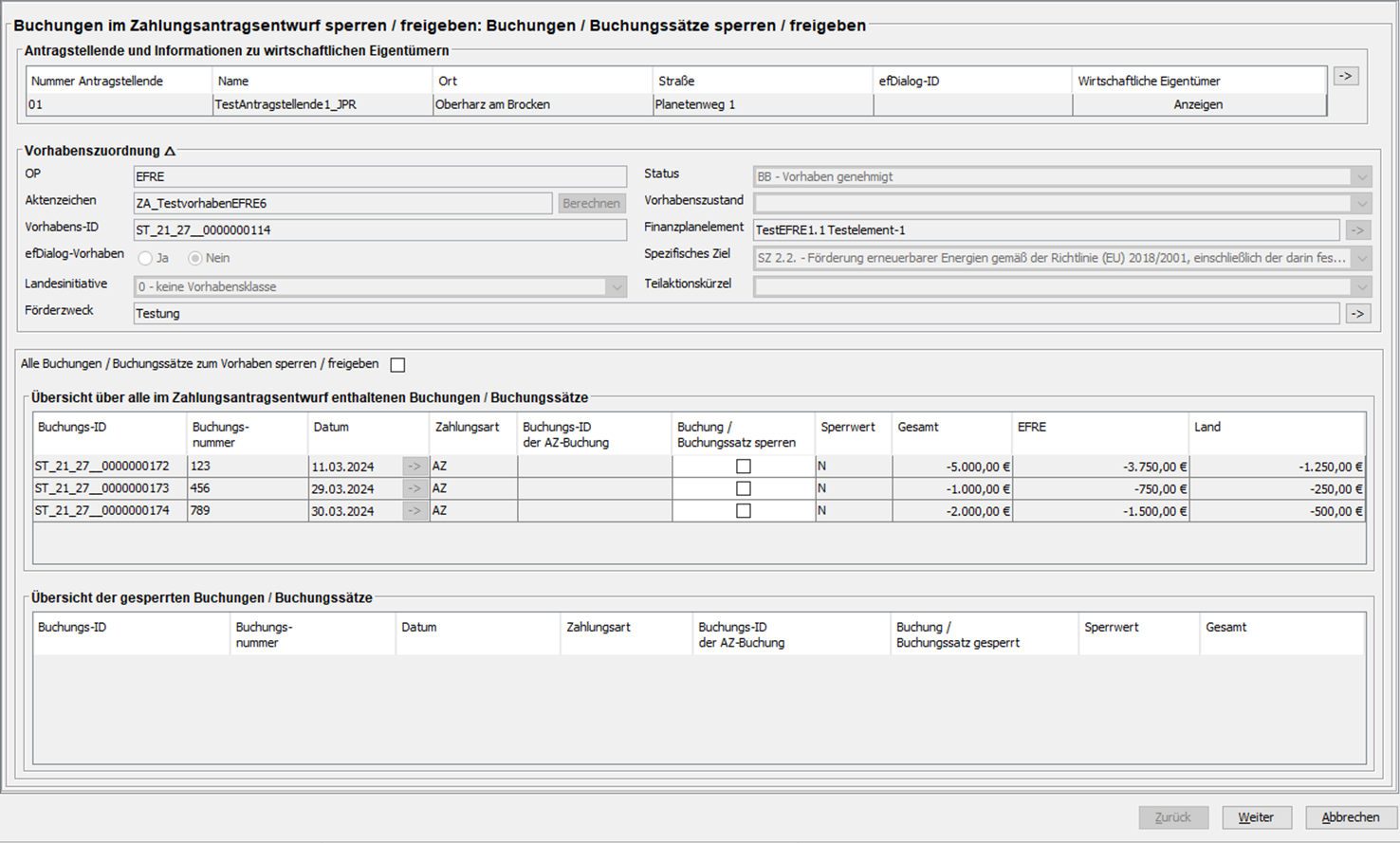1400x843 pixels.
Task: Click Anzeigen for Wirtschaftliche Eigentümer
Action: pyautogui.click(x=1198, y=104)
